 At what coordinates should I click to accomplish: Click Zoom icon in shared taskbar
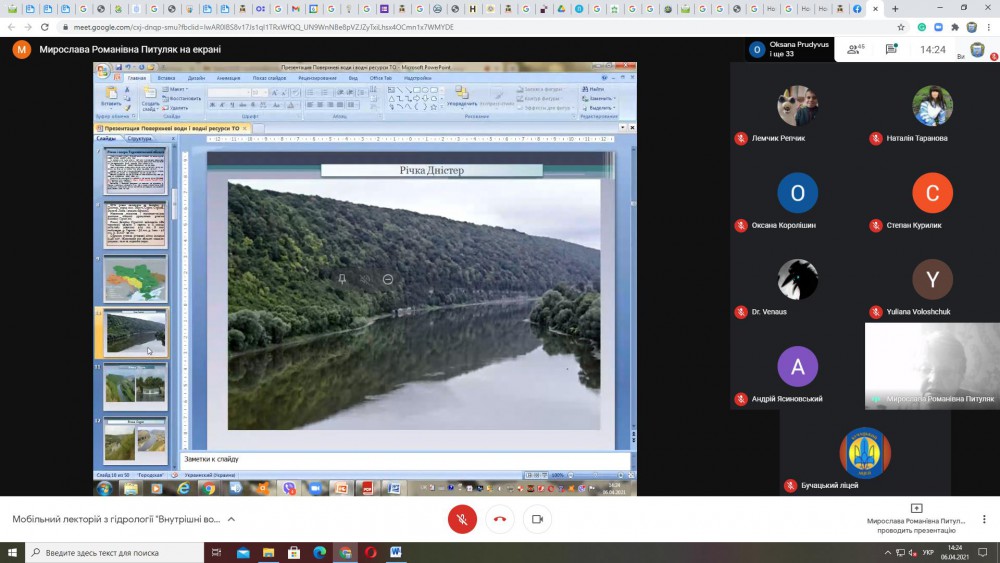315,488
